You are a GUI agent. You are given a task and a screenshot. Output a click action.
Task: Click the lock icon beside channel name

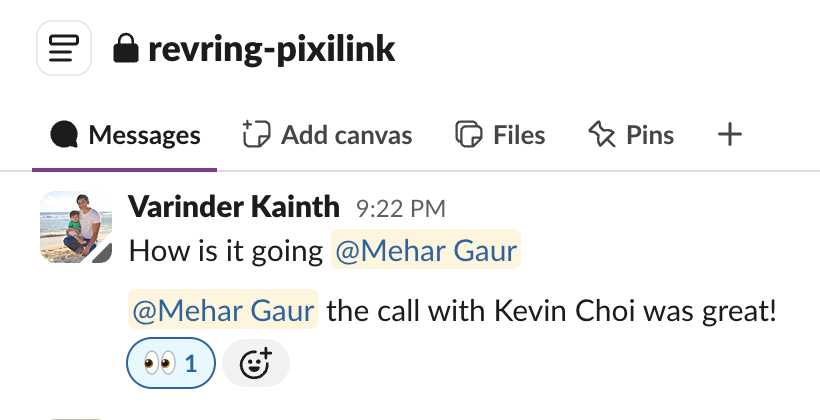tap(125, 48)
